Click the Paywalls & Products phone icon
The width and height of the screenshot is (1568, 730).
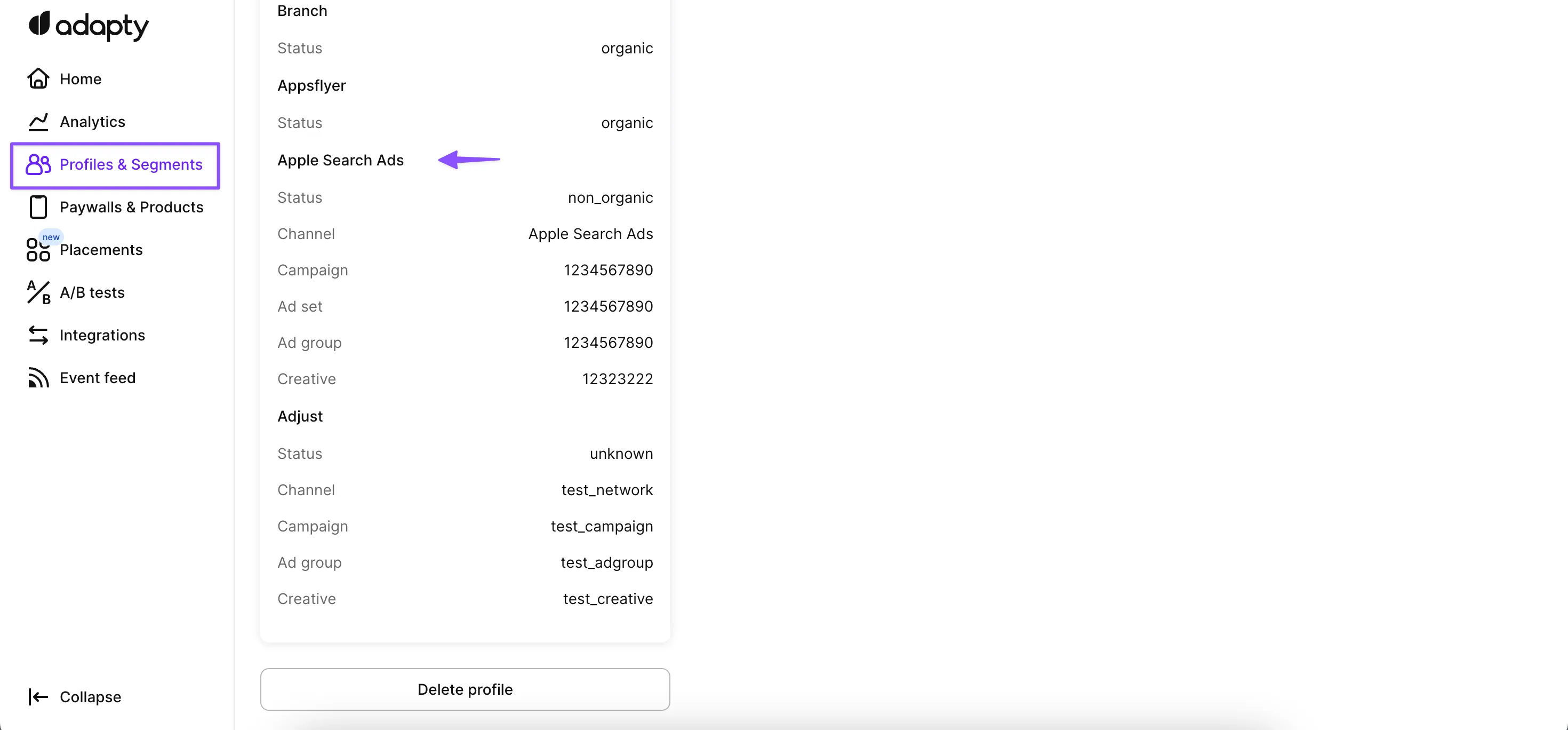[38, 207]
